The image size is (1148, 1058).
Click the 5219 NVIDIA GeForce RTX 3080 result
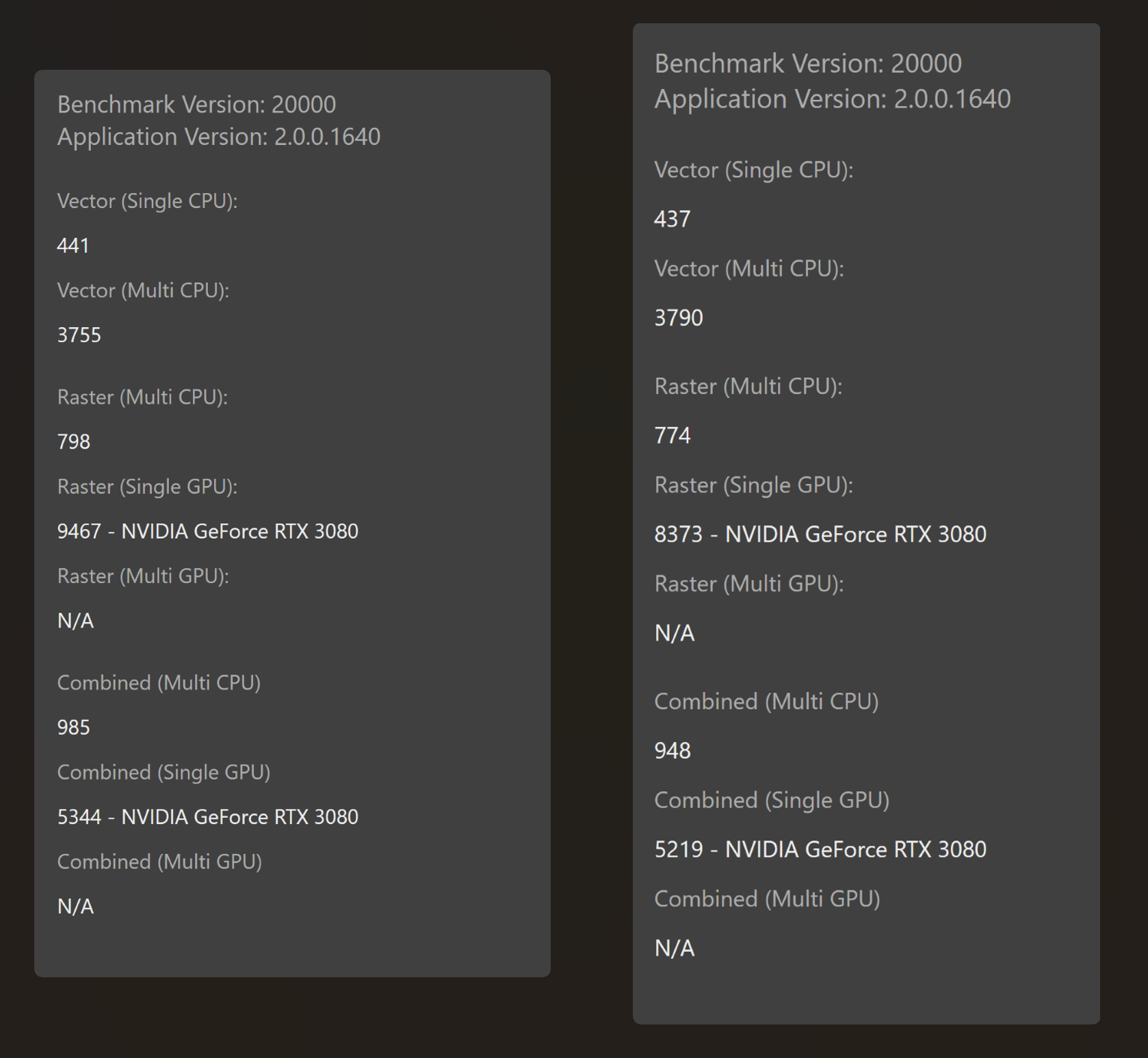820,850
